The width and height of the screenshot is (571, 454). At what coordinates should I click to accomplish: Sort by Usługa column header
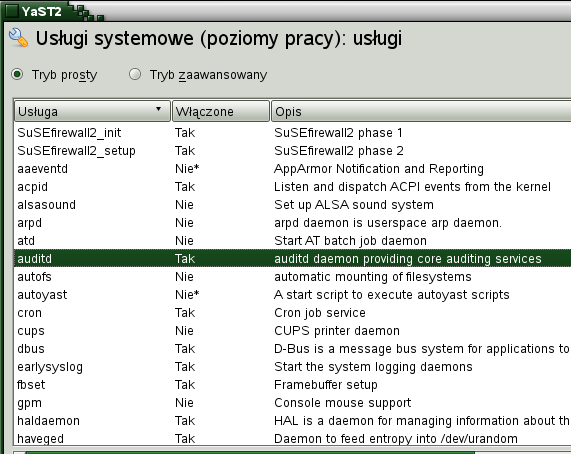coord(92,111)
